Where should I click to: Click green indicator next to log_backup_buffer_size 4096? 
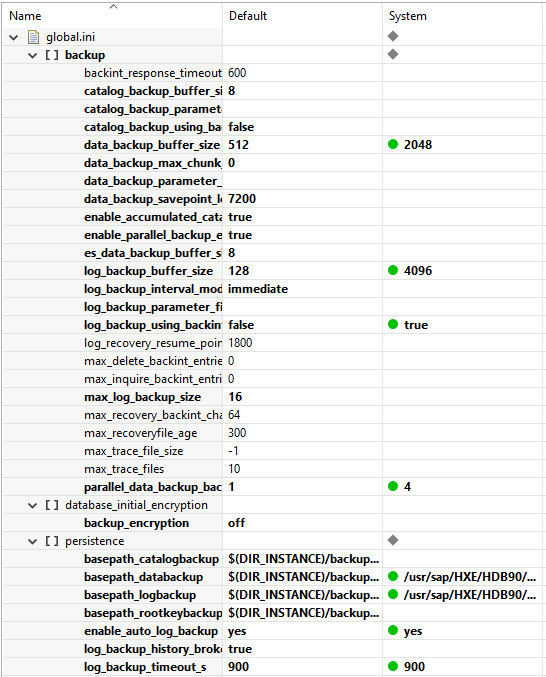pos(393,270)
